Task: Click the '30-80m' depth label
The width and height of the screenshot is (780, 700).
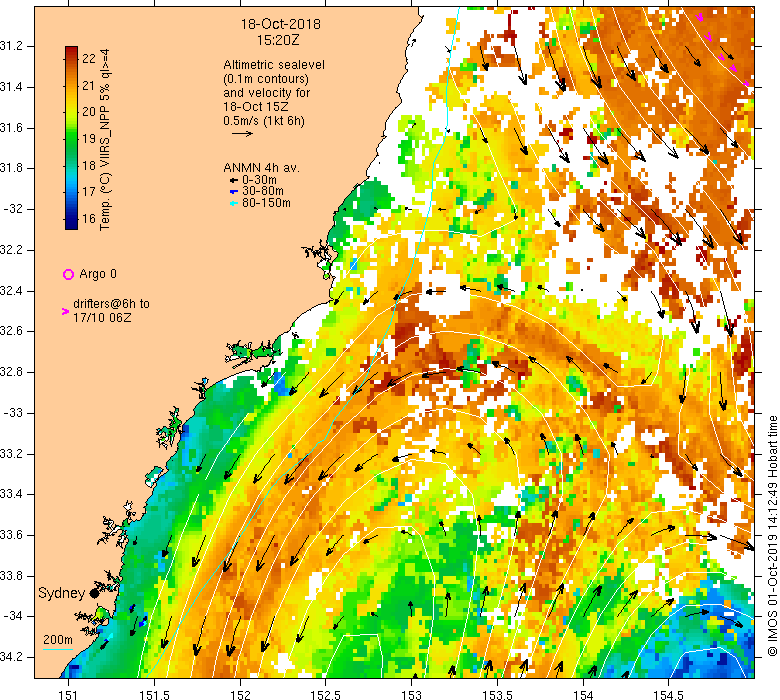Action: coord(263,191)
